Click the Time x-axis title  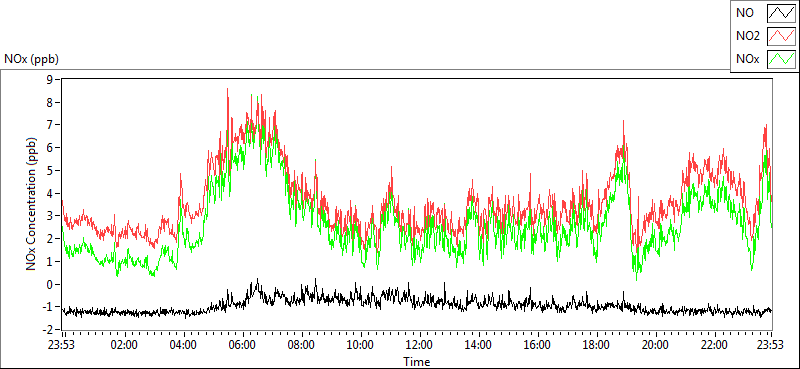[x=416, y=362]
